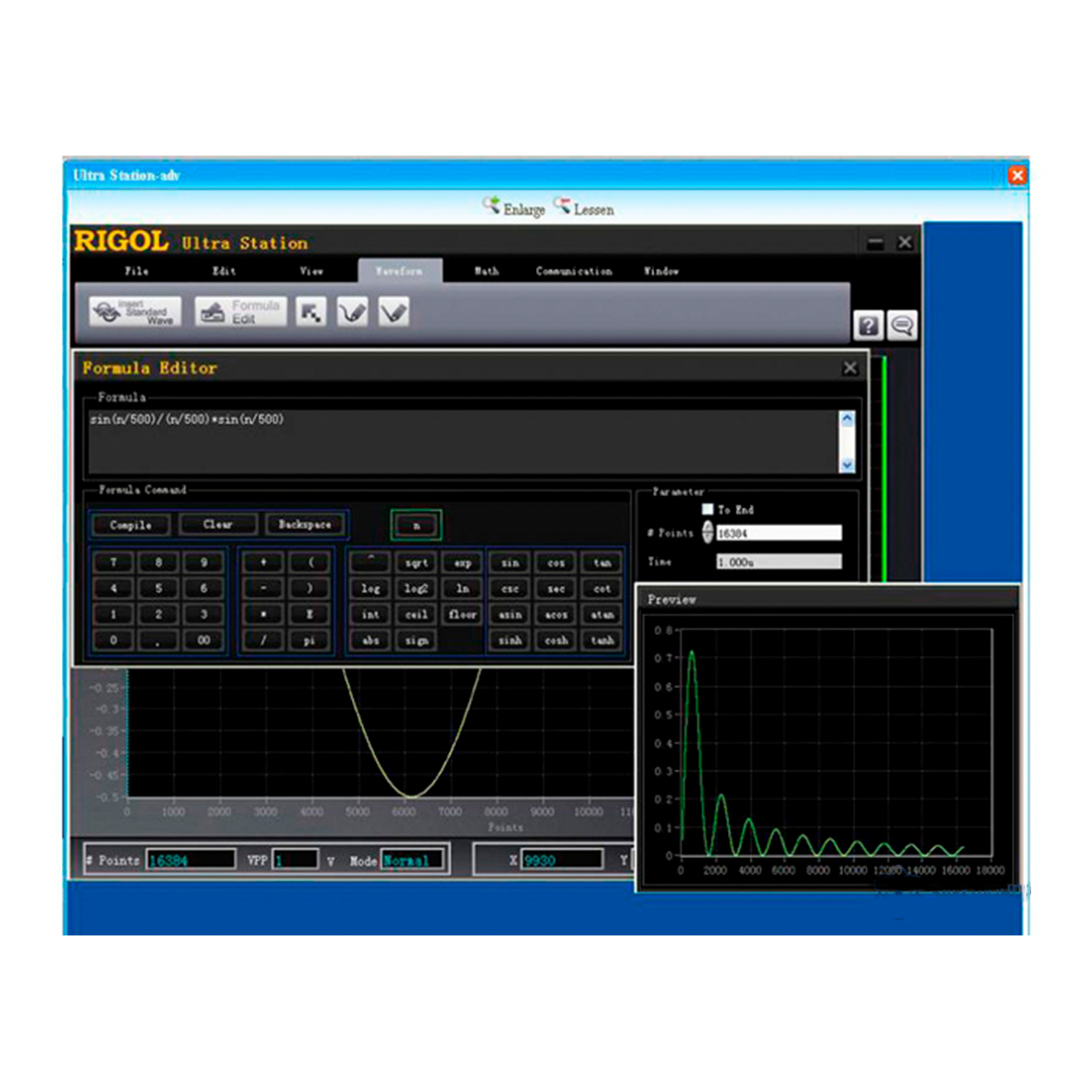Click the n variable button
The height and width of the screenshot is (1092, 1092).
click(x=417, y=525)
